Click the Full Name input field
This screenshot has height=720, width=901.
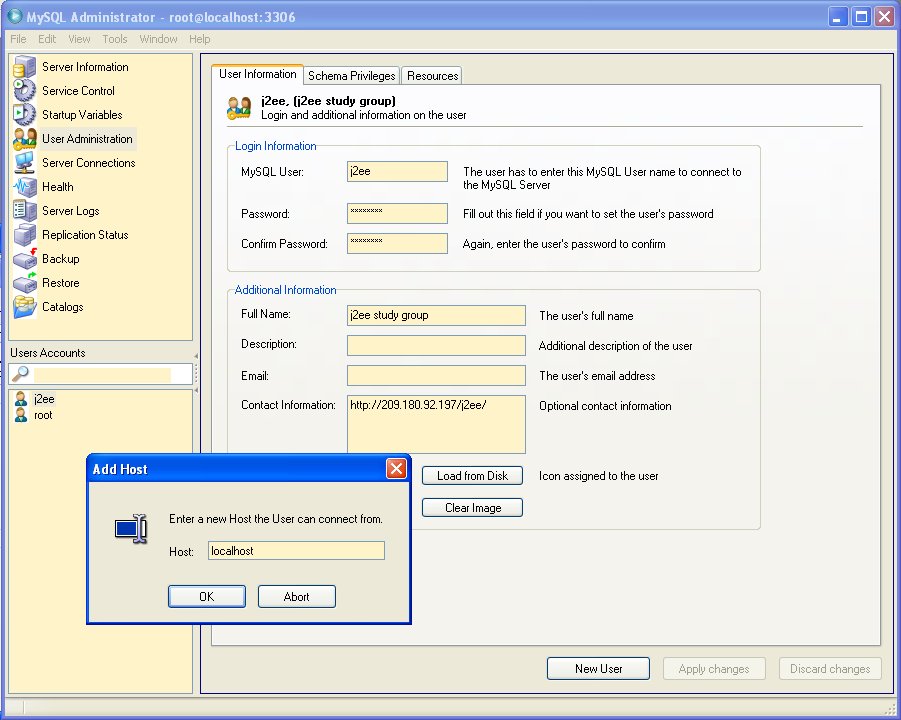(x=436, y=315)
